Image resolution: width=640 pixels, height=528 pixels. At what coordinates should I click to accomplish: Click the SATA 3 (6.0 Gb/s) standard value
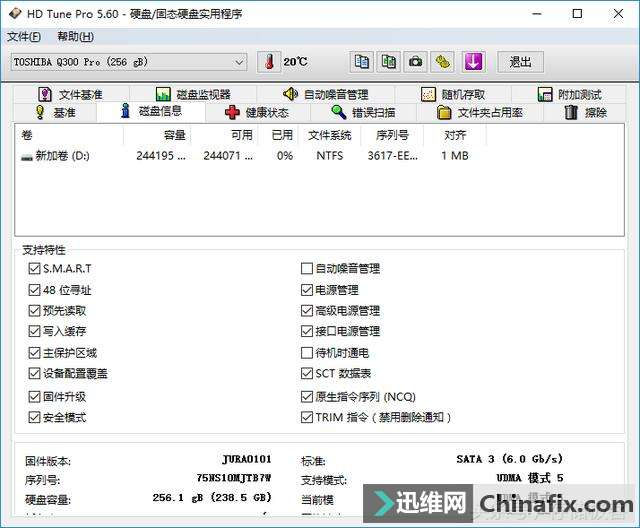click(510, 459)
